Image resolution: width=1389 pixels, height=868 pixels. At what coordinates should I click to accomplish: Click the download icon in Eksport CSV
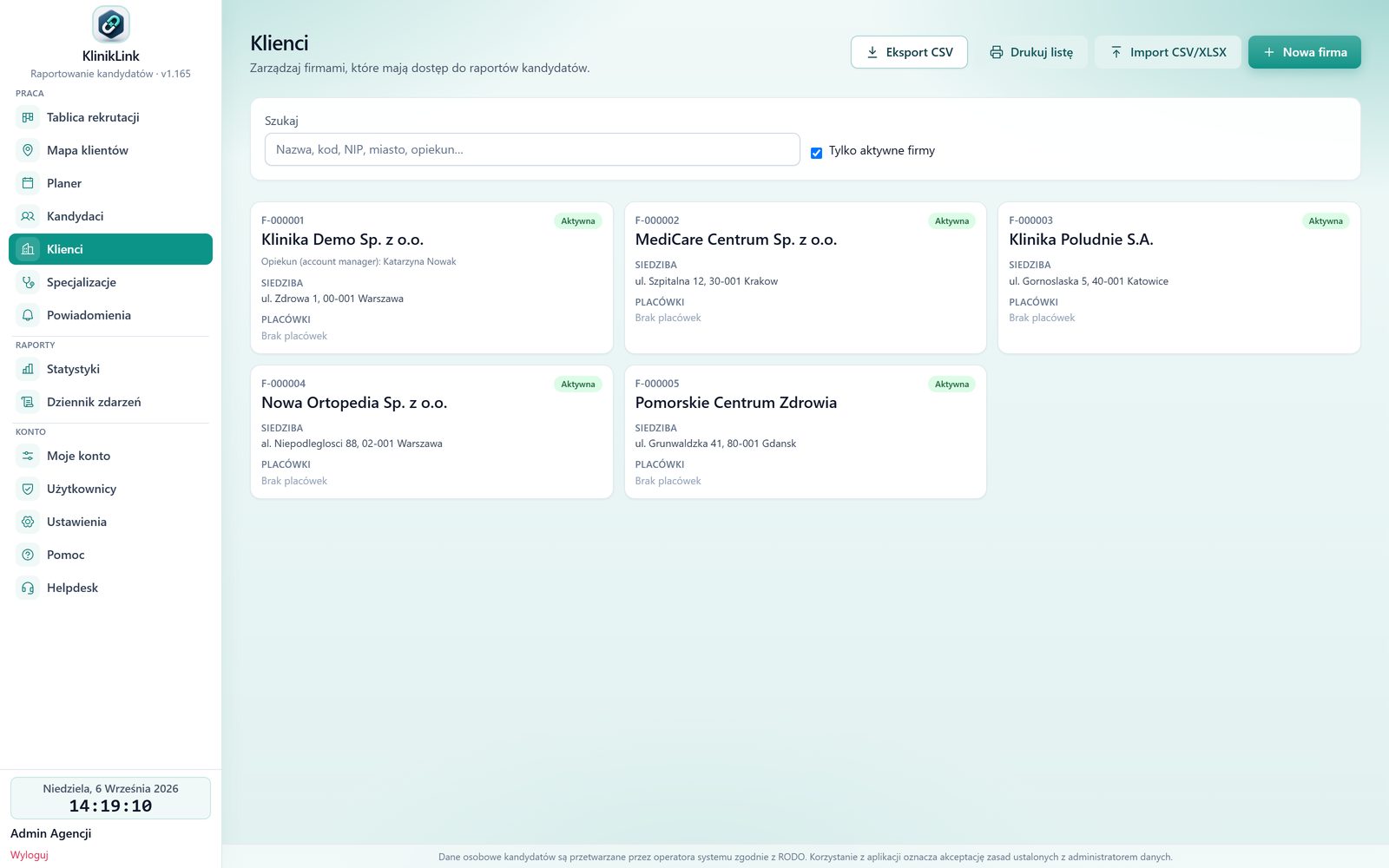(872, 52)
